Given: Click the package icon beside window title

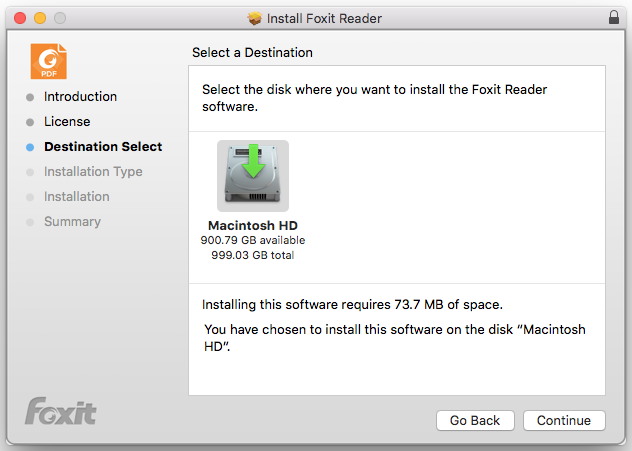Looking at the screenshot, I should point(255,18).
